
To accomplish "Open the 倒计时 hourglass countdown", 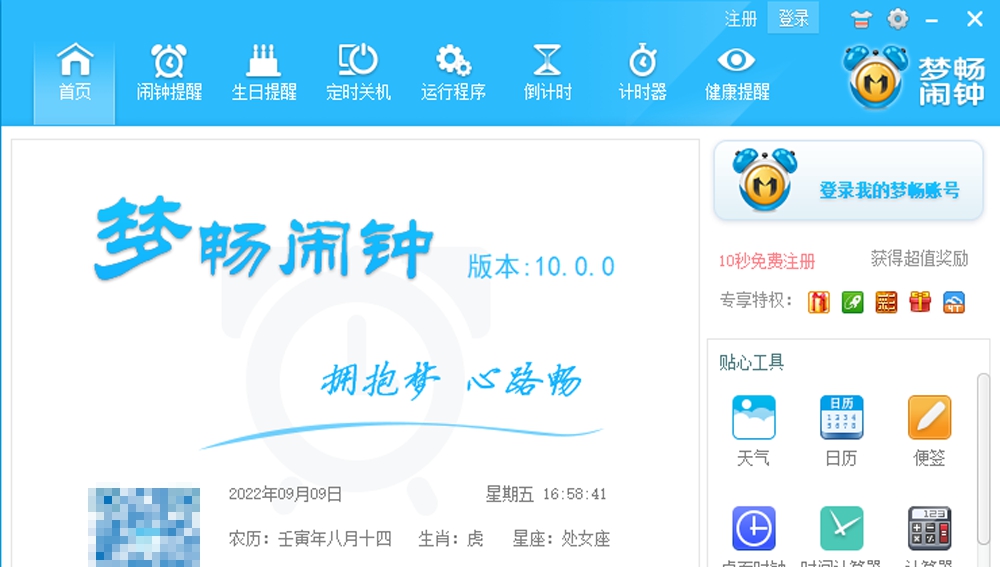I will [547, 73].
